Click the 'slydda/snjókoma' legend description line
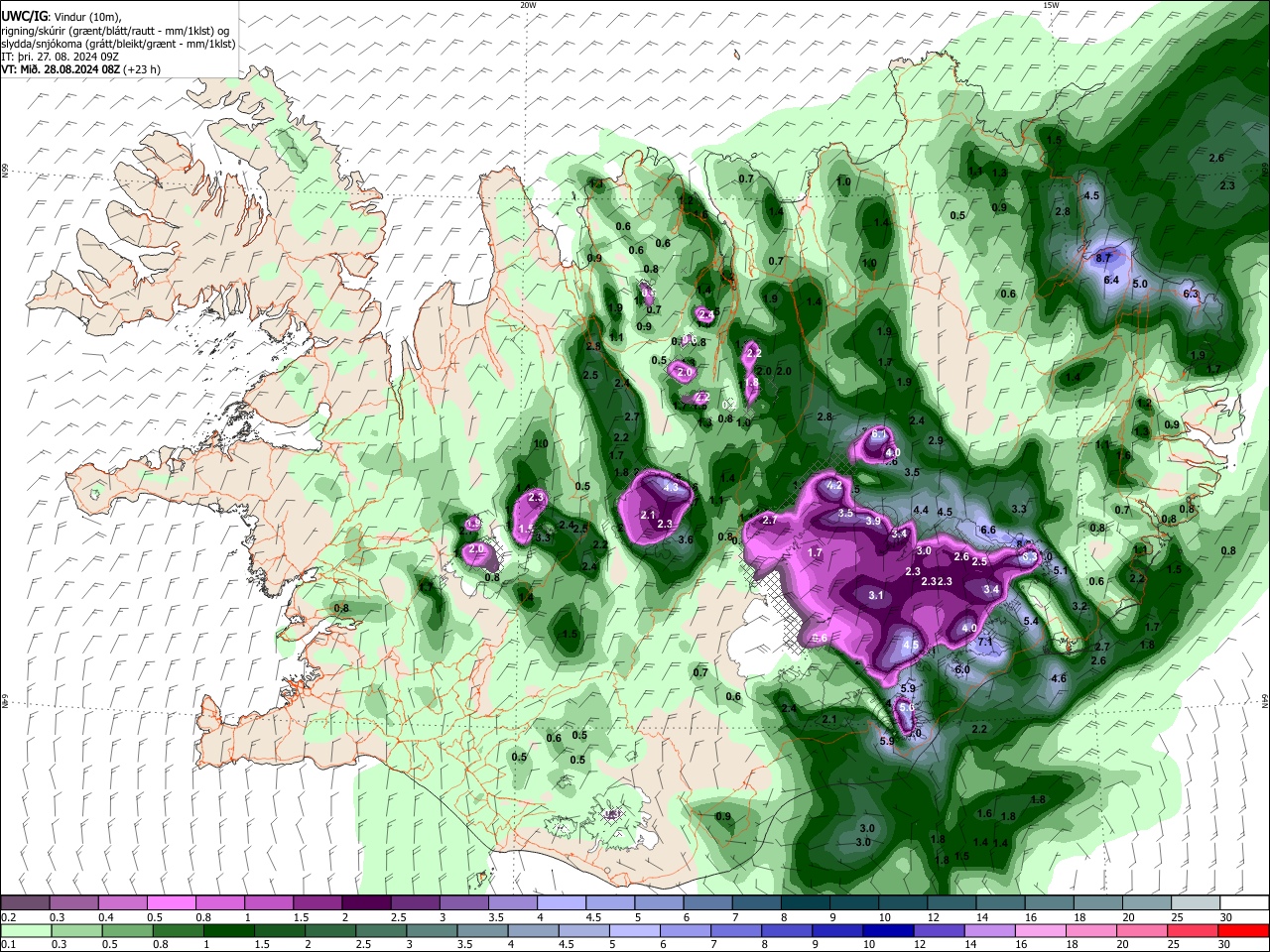The height and width of the screenshot is (952, 1270). click(118, 44)
